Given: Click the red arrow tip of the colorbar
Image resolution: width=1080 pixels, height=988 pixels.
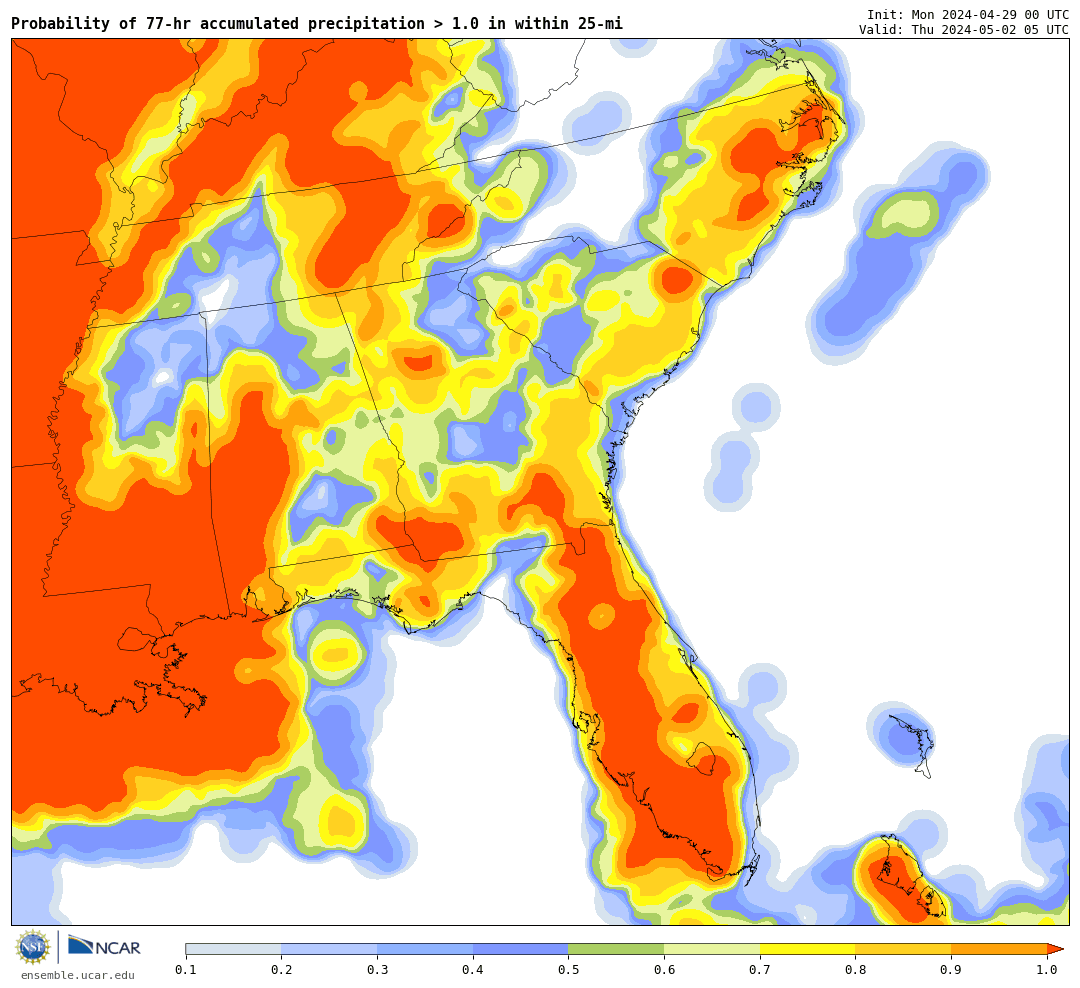Looking at the screenshot, I should pos(1055,949).
